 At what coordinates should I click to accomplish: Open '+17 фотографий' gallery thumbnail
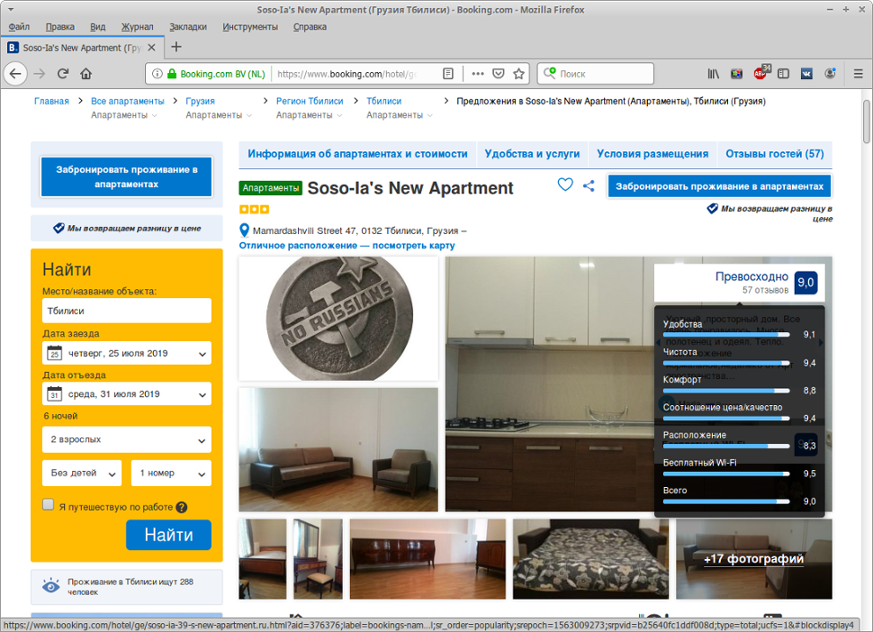coord(754,559)
